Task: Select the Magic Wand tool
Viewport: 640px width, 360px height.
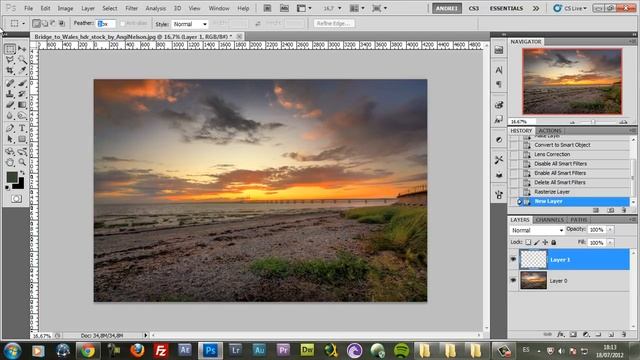Action: click(x=22, y=60)
